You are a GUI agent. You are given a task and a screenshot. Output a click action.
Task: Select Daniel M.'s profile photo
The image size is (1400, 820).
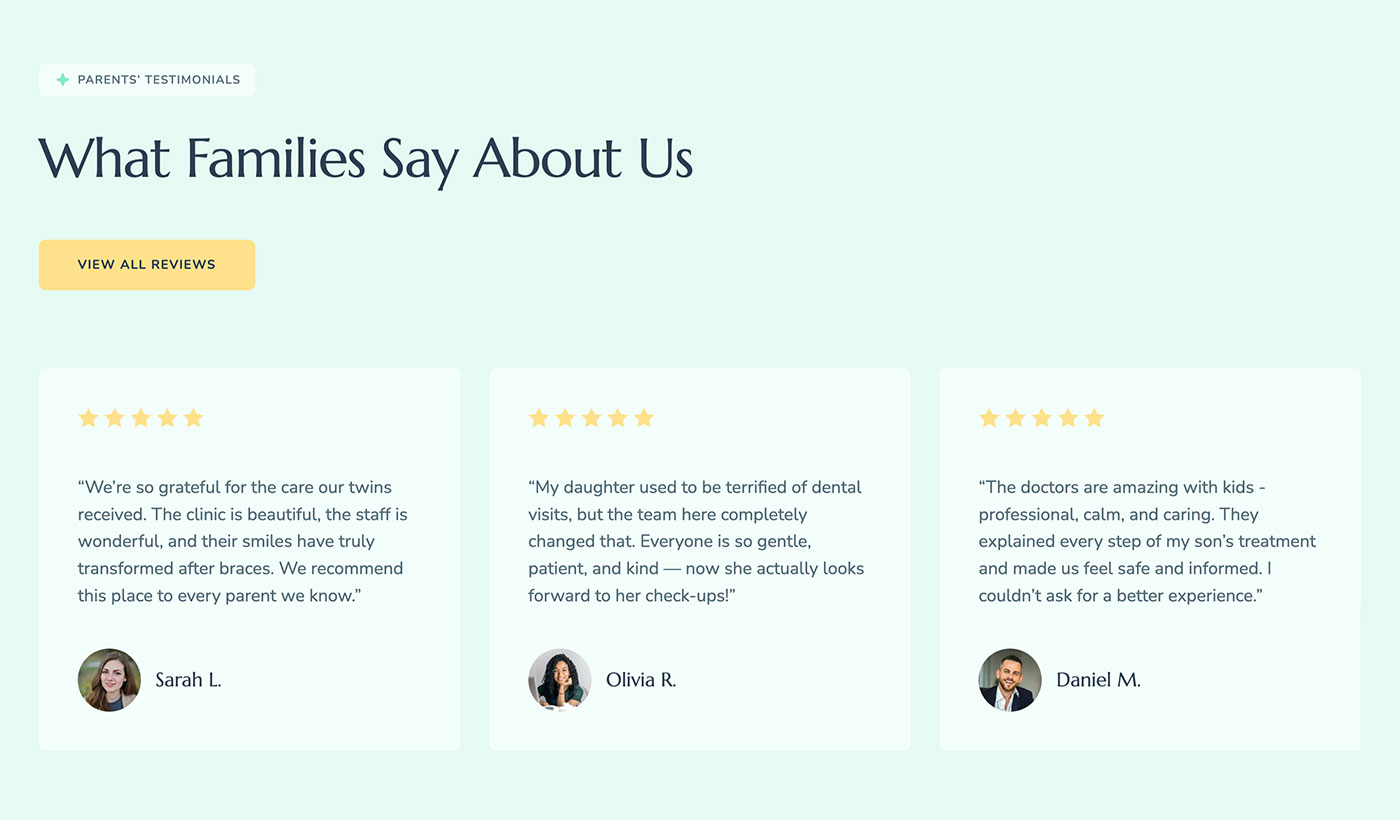click(1009, 679)
